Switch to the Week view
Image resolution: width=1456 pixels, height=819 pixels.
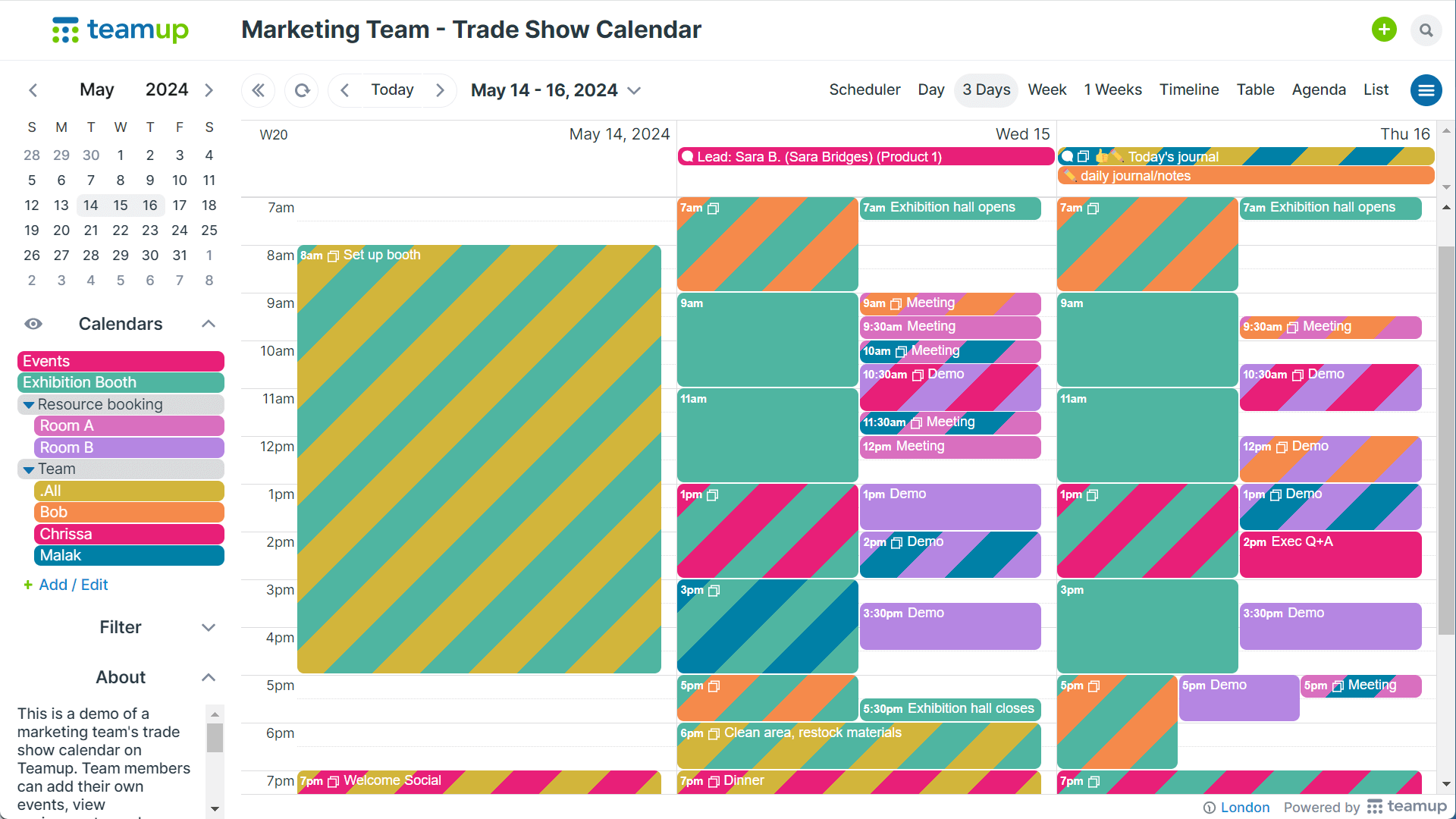click(1046, 89)
